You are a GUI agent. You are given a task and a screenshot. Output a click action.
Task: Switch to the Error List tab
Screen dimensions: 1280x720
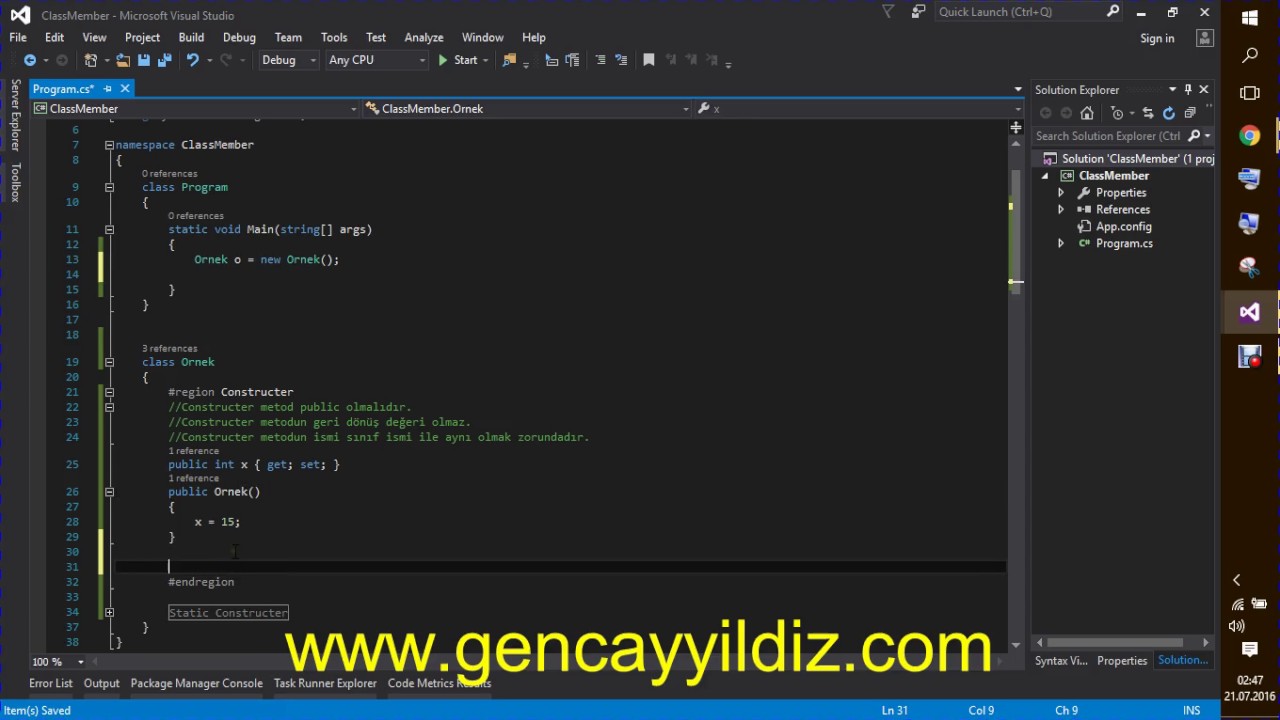pyautogui.click(x=51, y=683)
